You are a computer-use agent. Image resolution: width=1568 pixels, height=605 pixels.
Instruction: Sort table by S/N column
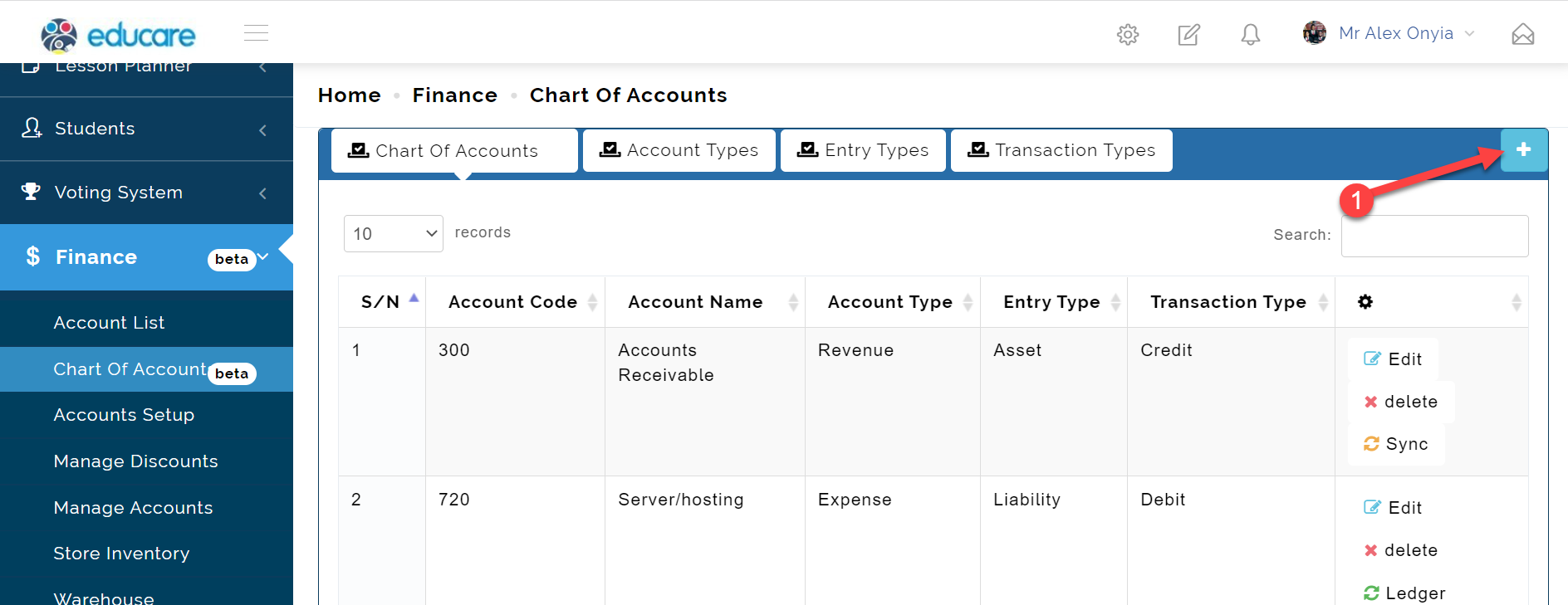point(382,302)
